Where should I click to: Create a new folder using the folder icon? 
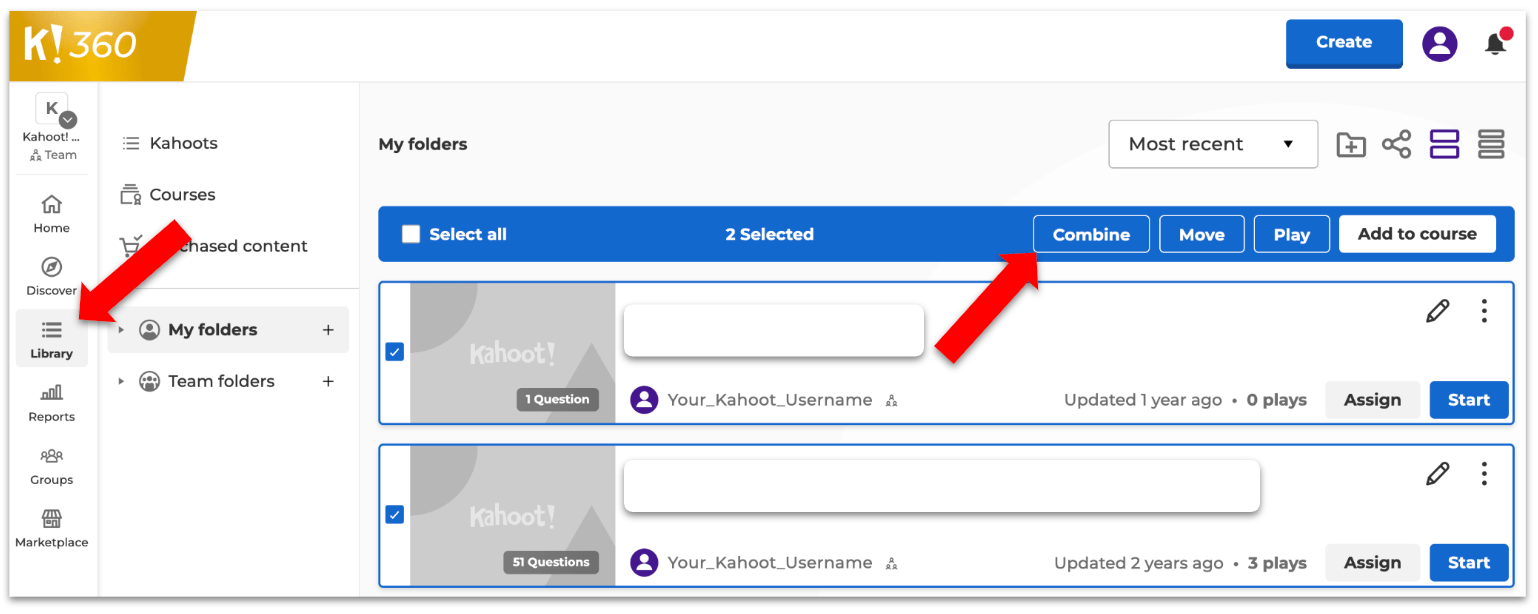click(x=1351, y=144)
